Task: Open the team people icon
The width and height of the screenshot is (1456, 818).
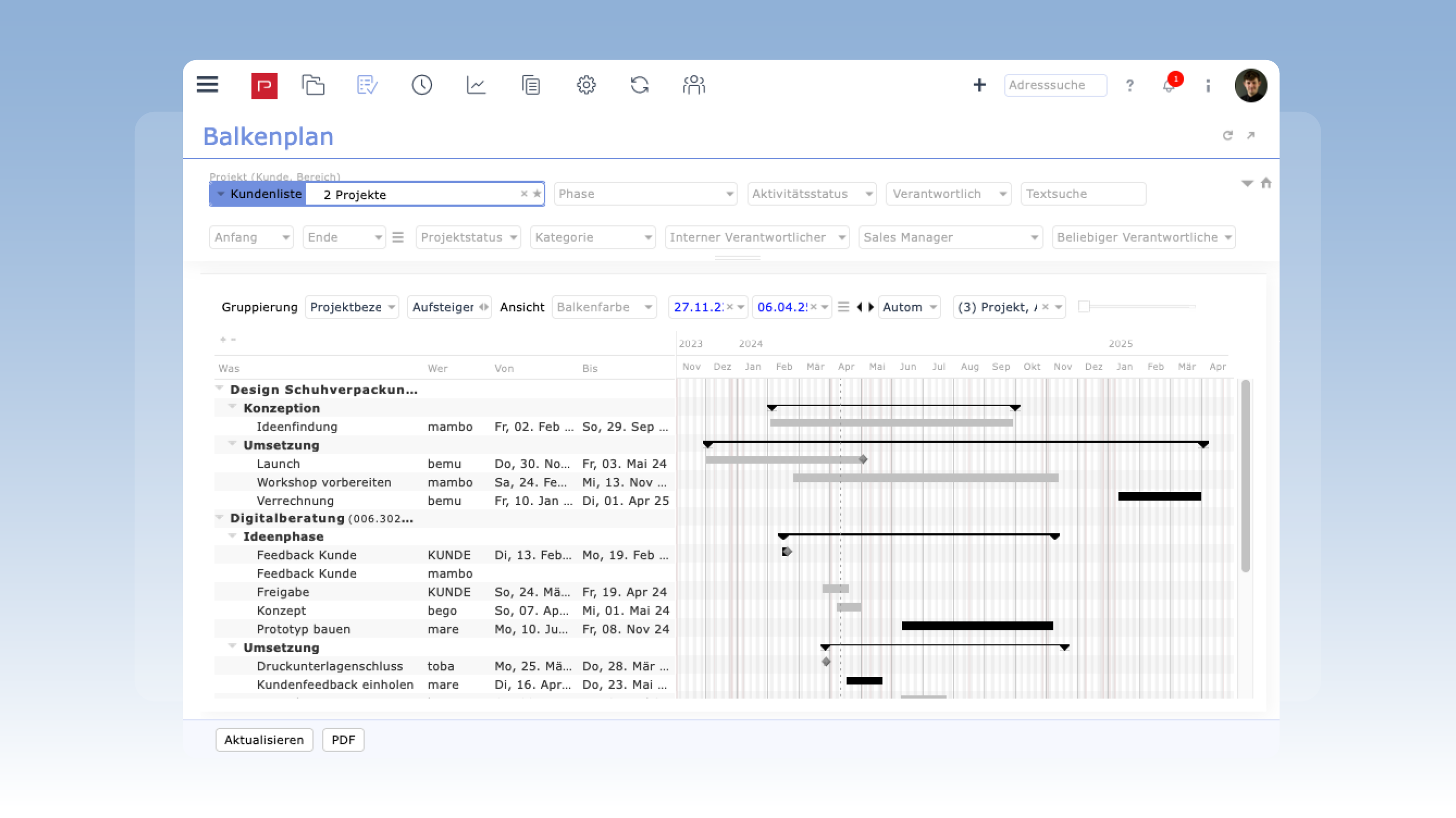Action: (694, 85)
